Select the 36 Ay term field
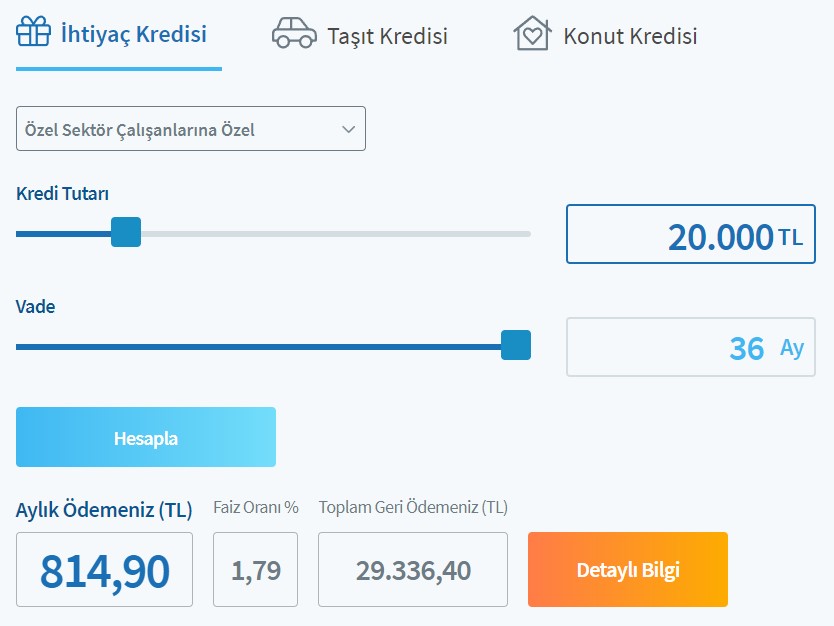The image size is (834, 626). [x=691, y=345]
